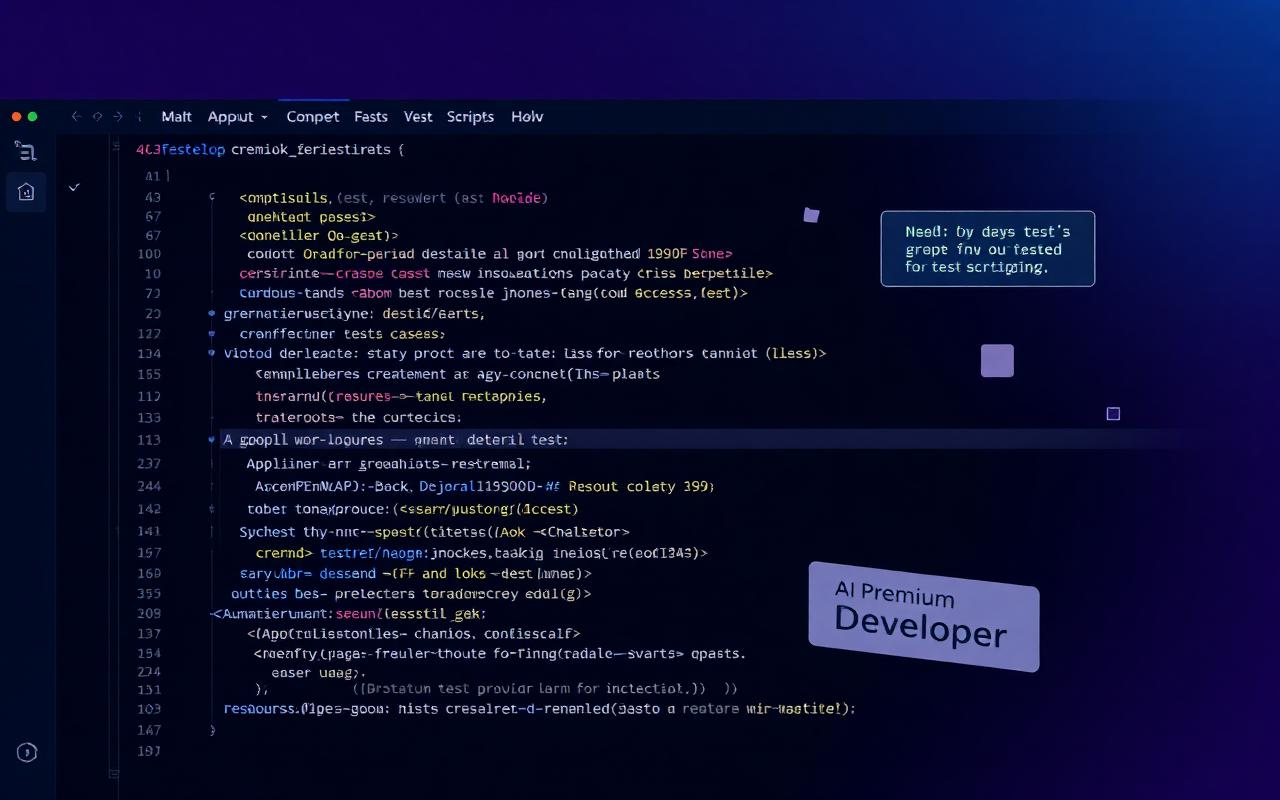Open the Malt menu

coord(176,117)
